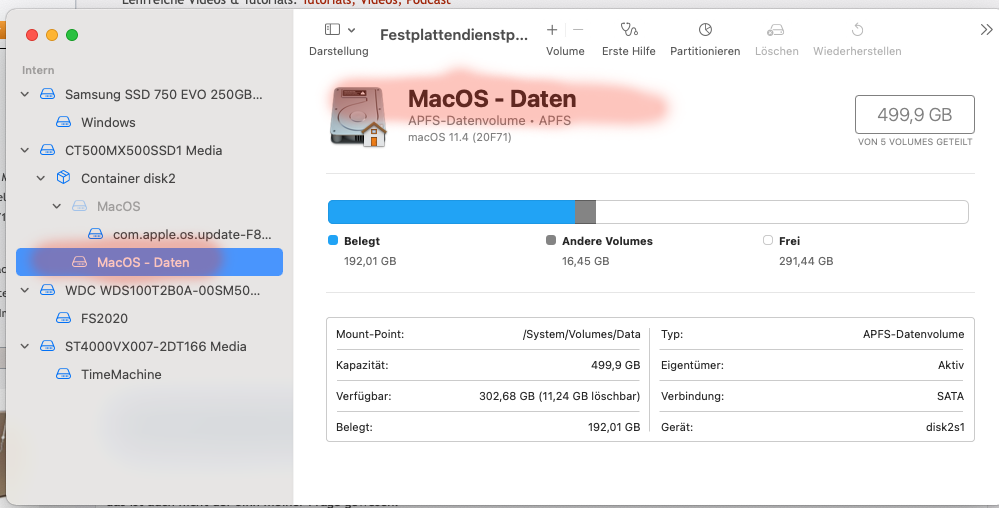The height and width of the screenshot is (508, 999).
Task: Click the Windows volume drive icon
Action: click(x=63, y=122)
